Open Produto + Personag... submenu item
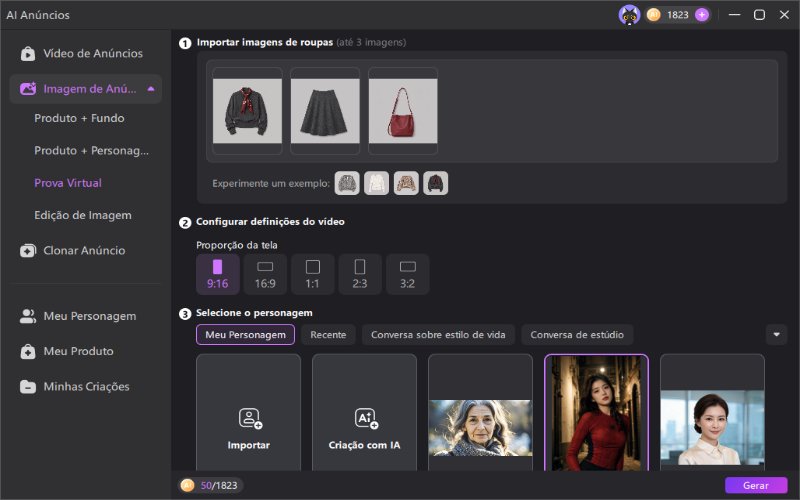Viewport: 800px width, 500px height. click(91, 151)
